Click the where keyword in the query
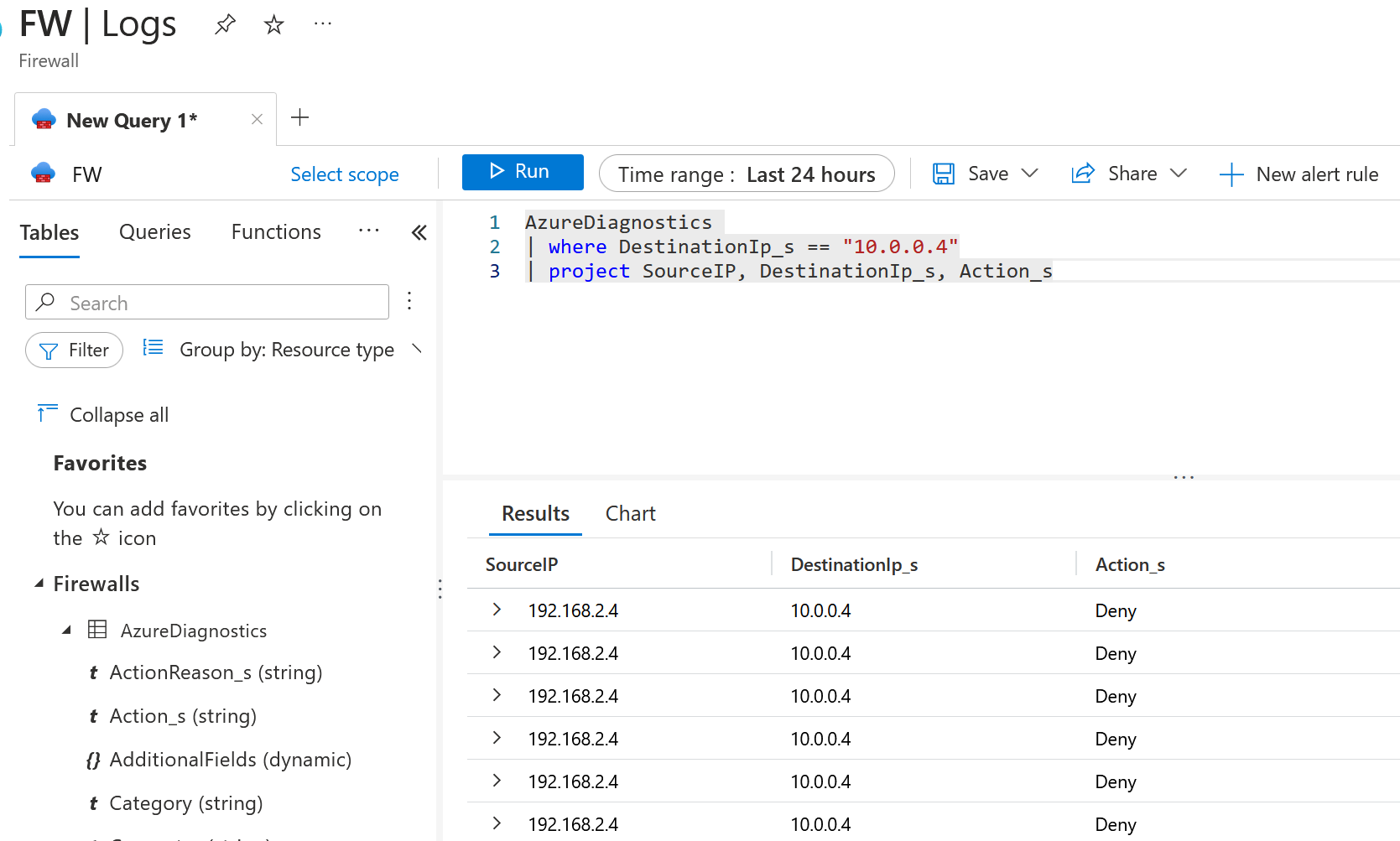This screenshot has width=1400, height=841. (577, 247)
